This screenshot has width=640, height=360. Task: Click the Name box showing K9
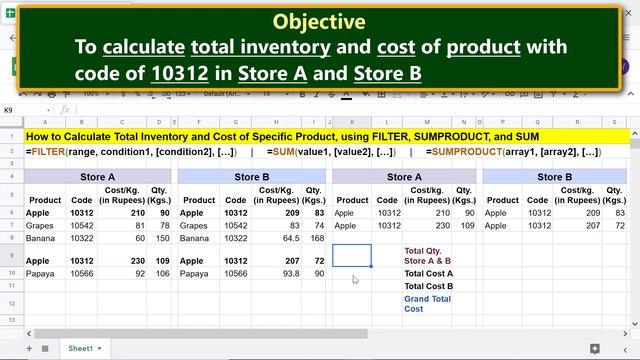[x=24, y=110]
